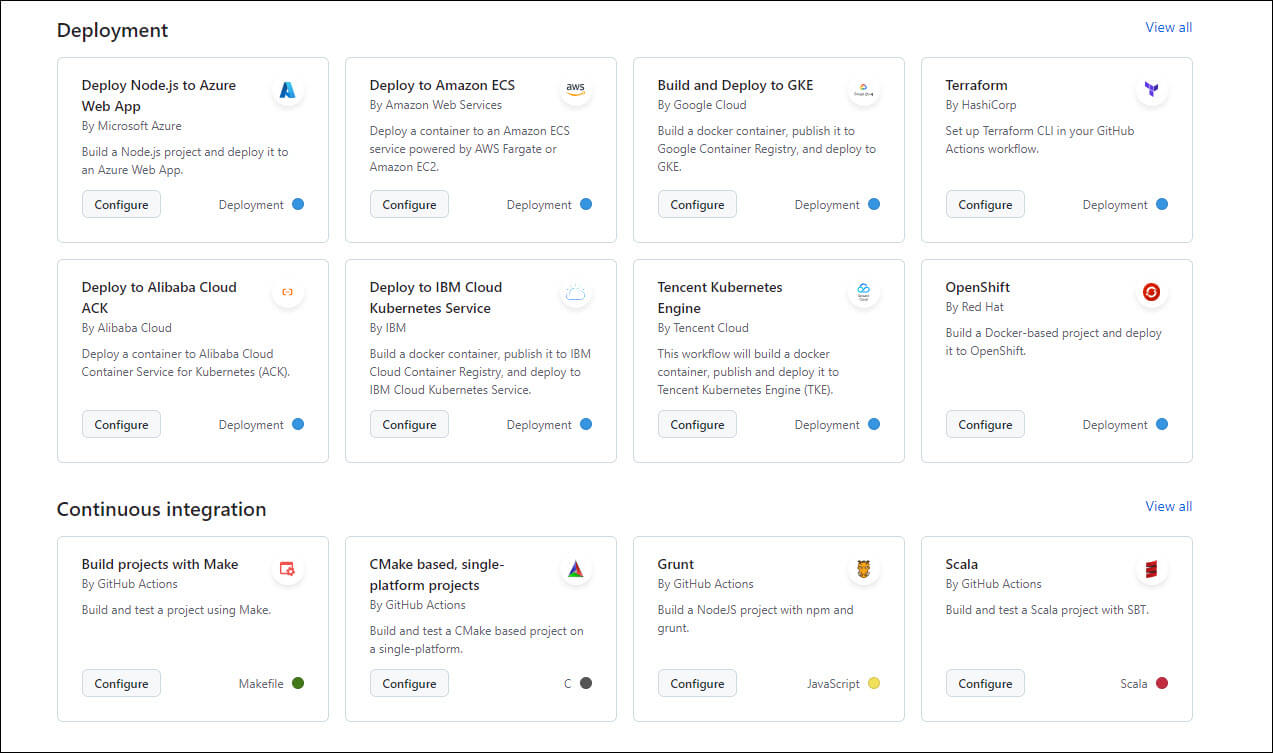Image resolution: width=1273 pixels, height=753 pixels.
Task: Configure the Build projects with Make workflow
Action: [121, 684]
